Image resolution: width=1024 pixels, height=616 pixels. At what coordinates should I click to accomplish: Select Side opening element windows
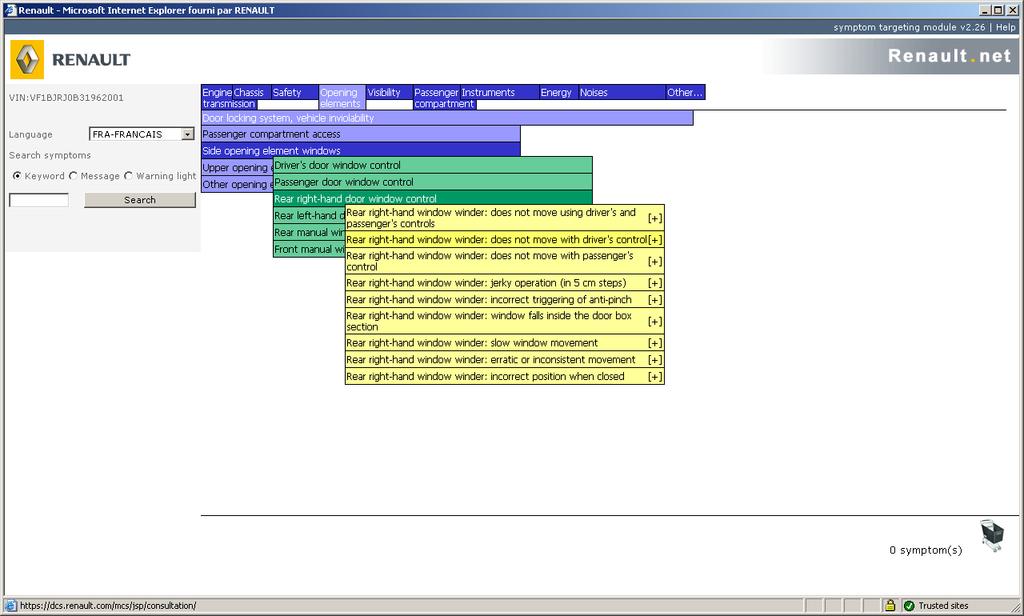click(360, 150)
